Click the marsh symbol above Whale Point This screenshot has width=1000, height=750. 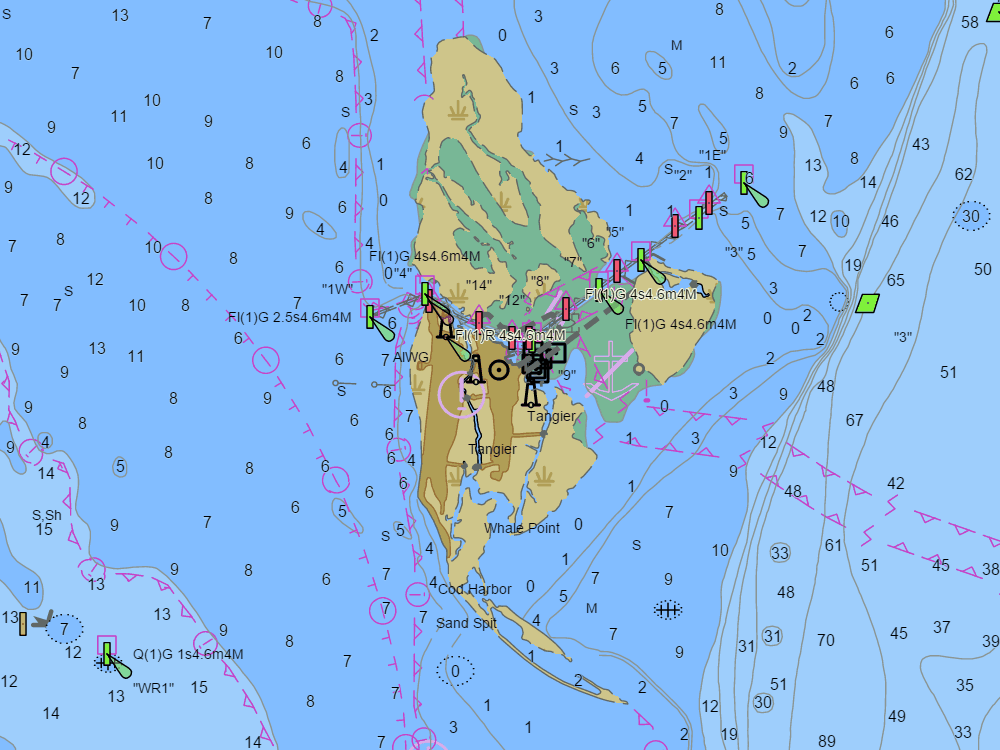pos(543,476)
